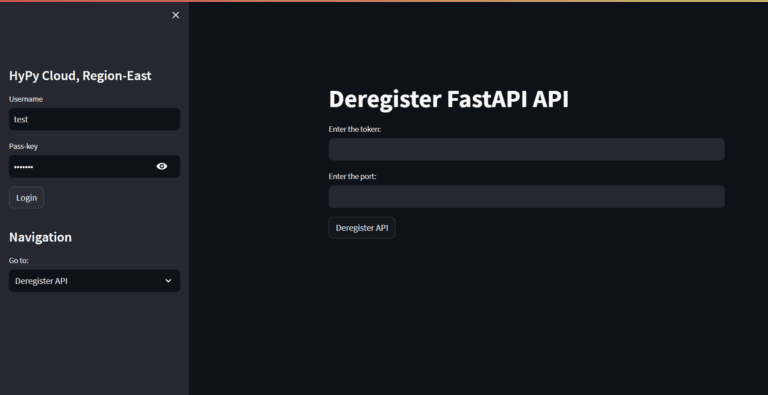Image resolution: width=768 pixels, height=395 pixels.
Task: Close the sidebar with the X icon
Action: tap(176, 15)
